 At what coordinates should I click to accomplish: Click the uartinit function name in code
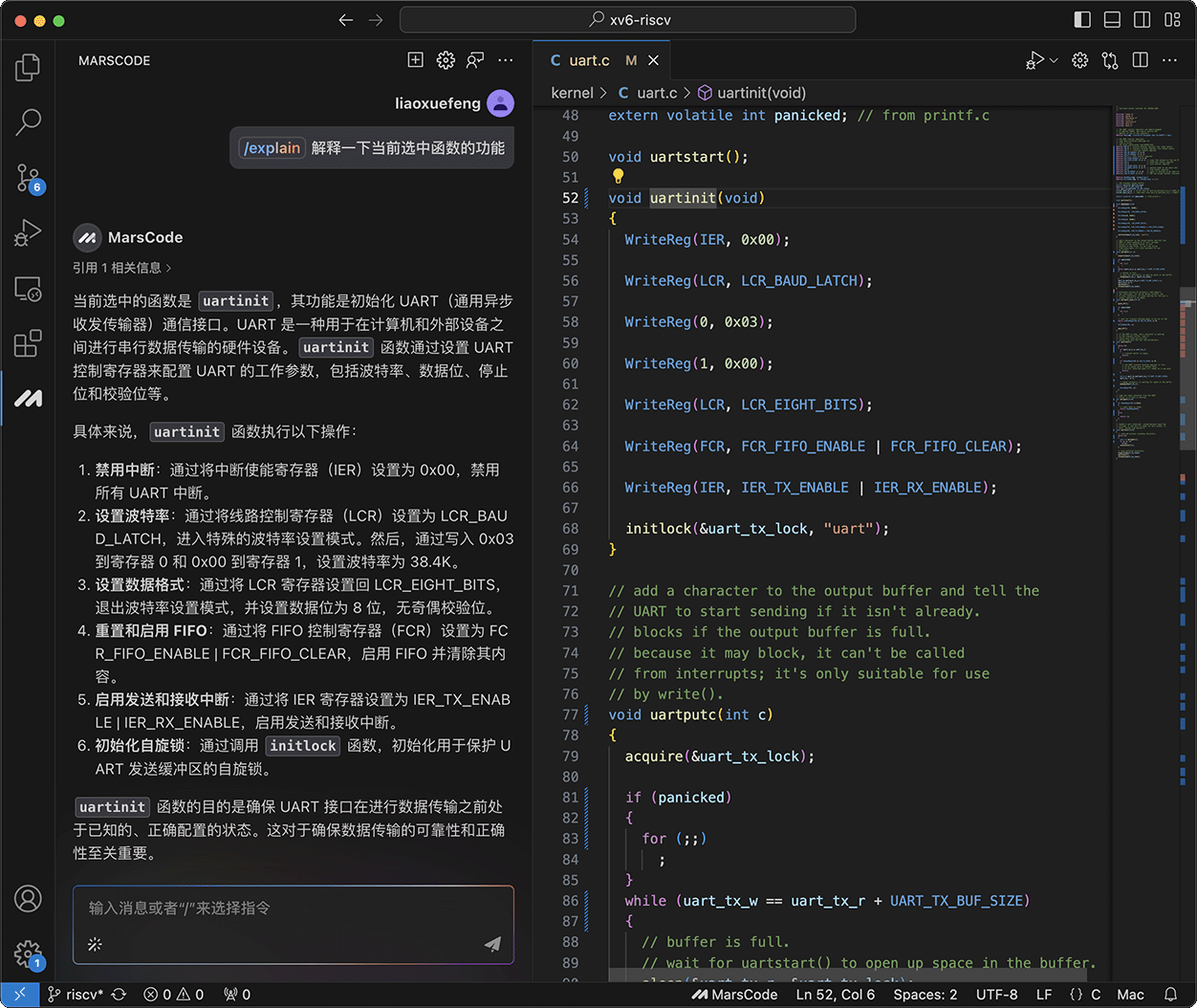tap(683, 198)
